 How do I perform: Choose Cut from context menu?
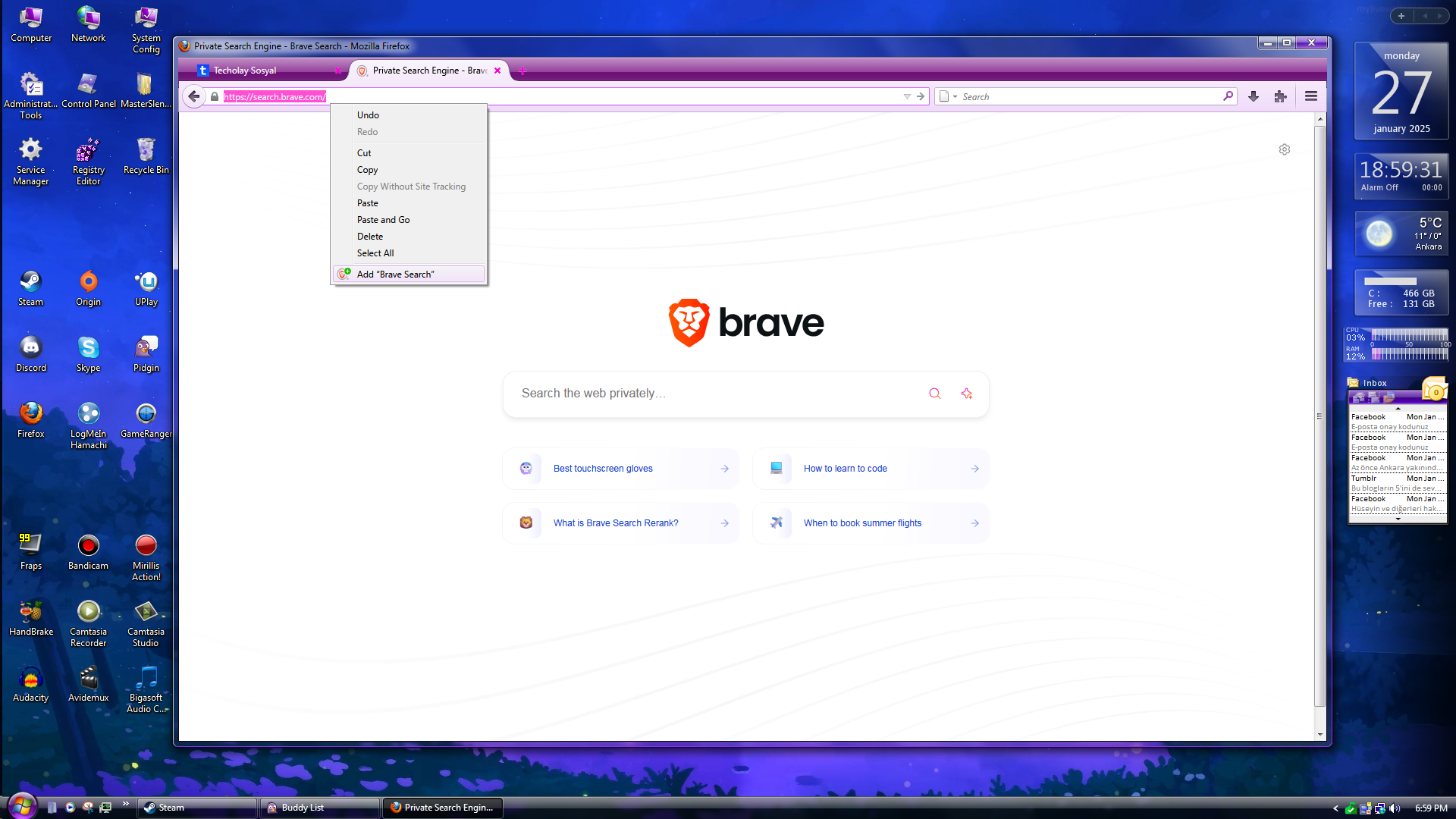click(x=409, y=153)
